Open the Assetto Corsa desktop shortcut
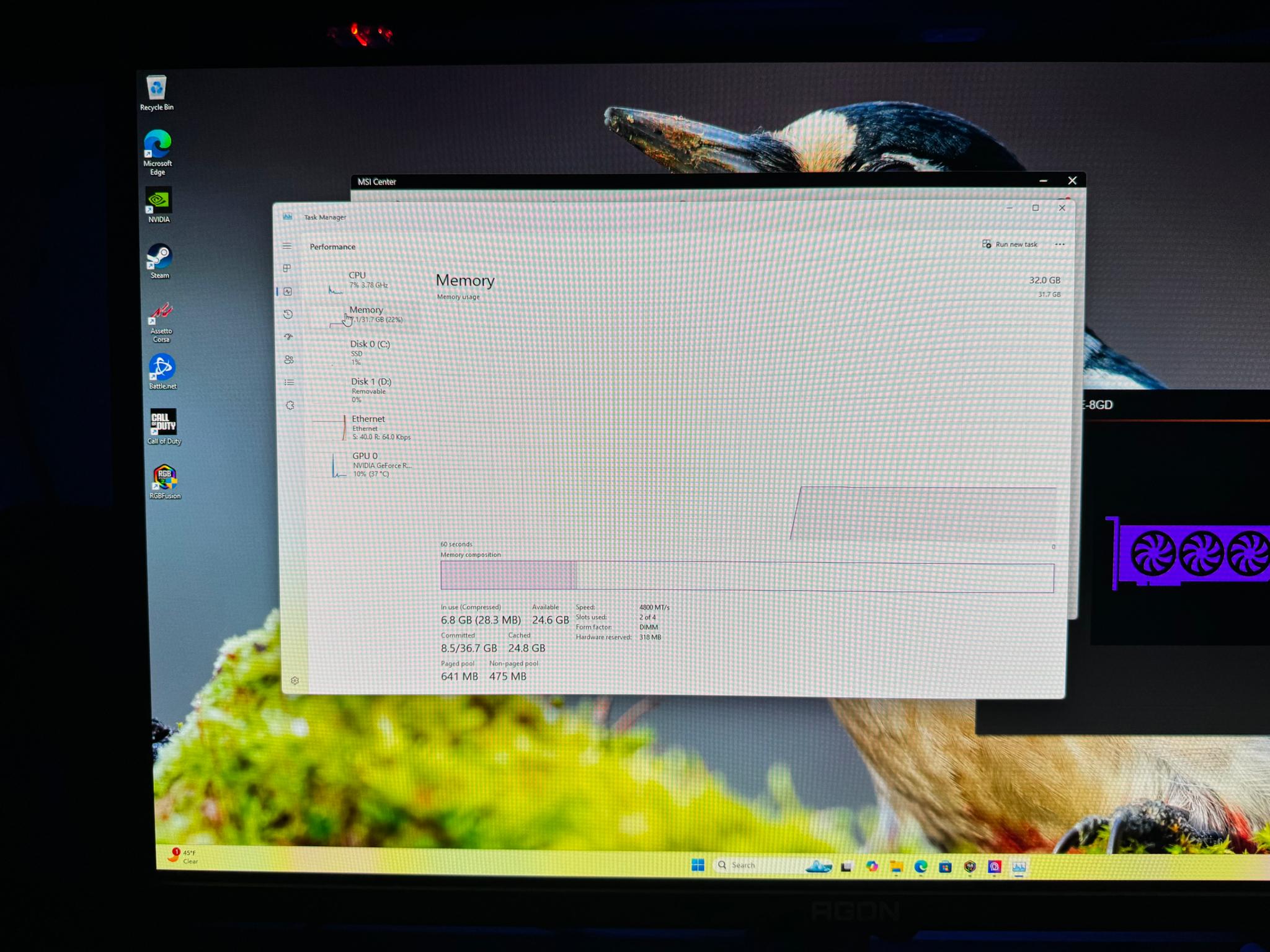This screenshot has width=1270, height=952. point(161,322)
